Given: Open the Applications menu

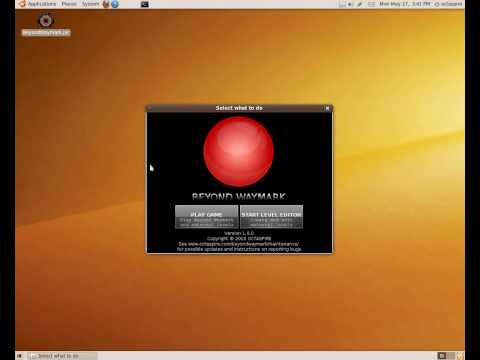Looking at the screenshot, I should pos(42,4).
